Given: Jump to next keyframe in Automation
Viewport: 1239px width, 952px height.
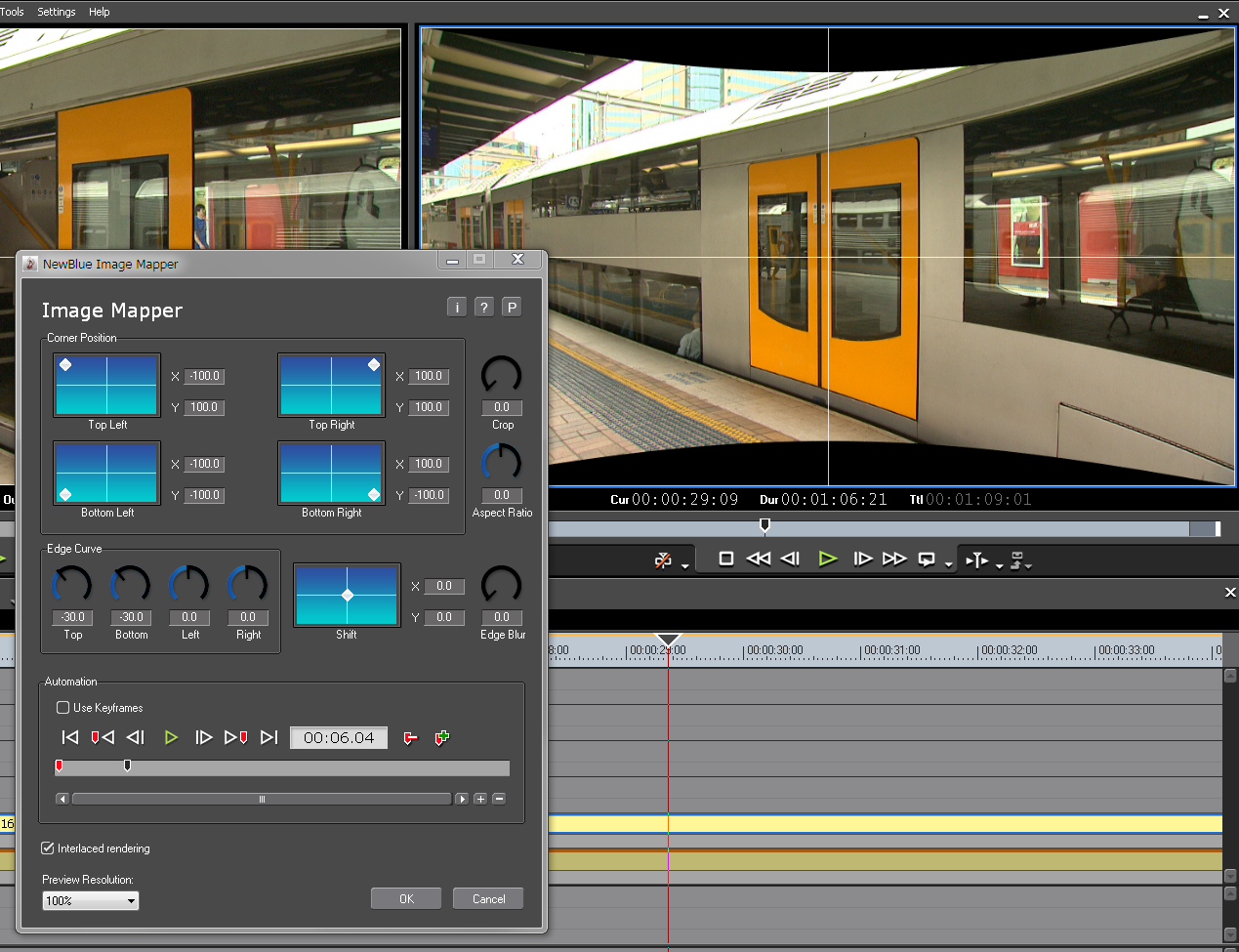Looking at the screenshot, I should [235, 737].
